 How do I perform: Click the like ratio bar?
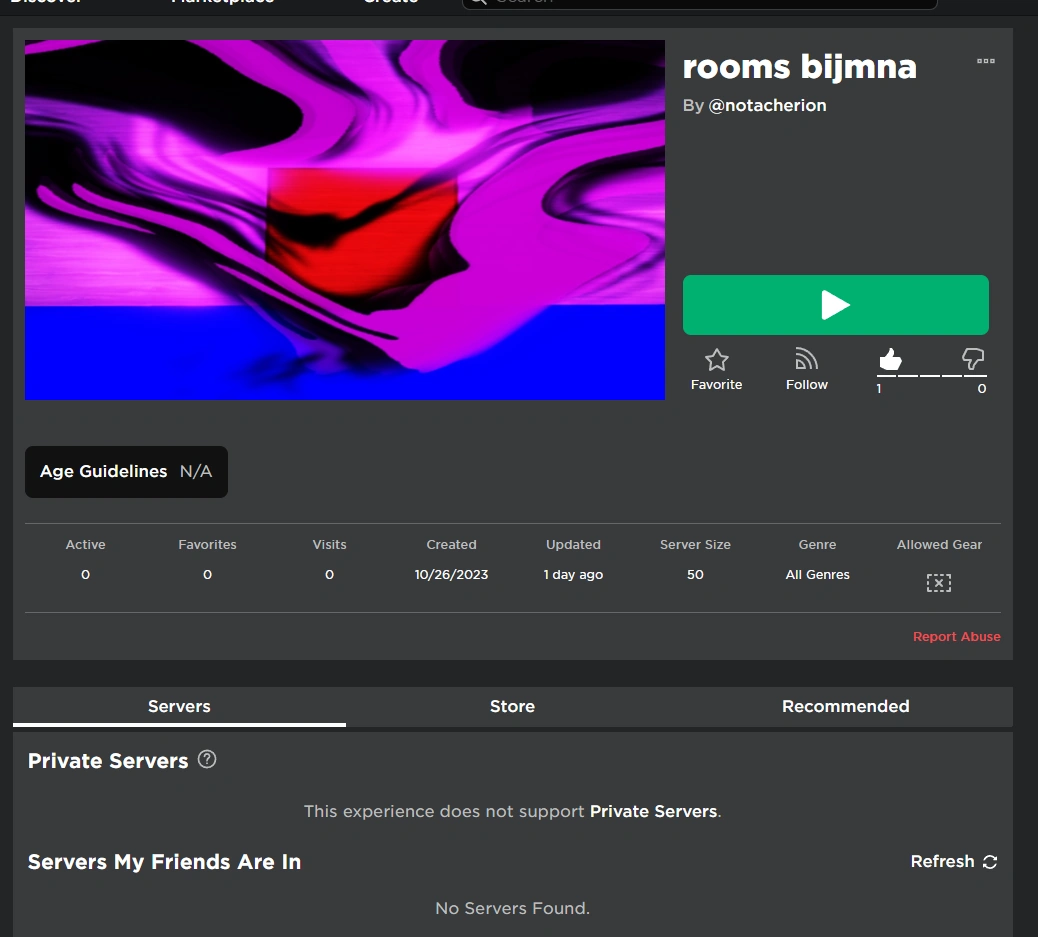click(x=930, y=375)
